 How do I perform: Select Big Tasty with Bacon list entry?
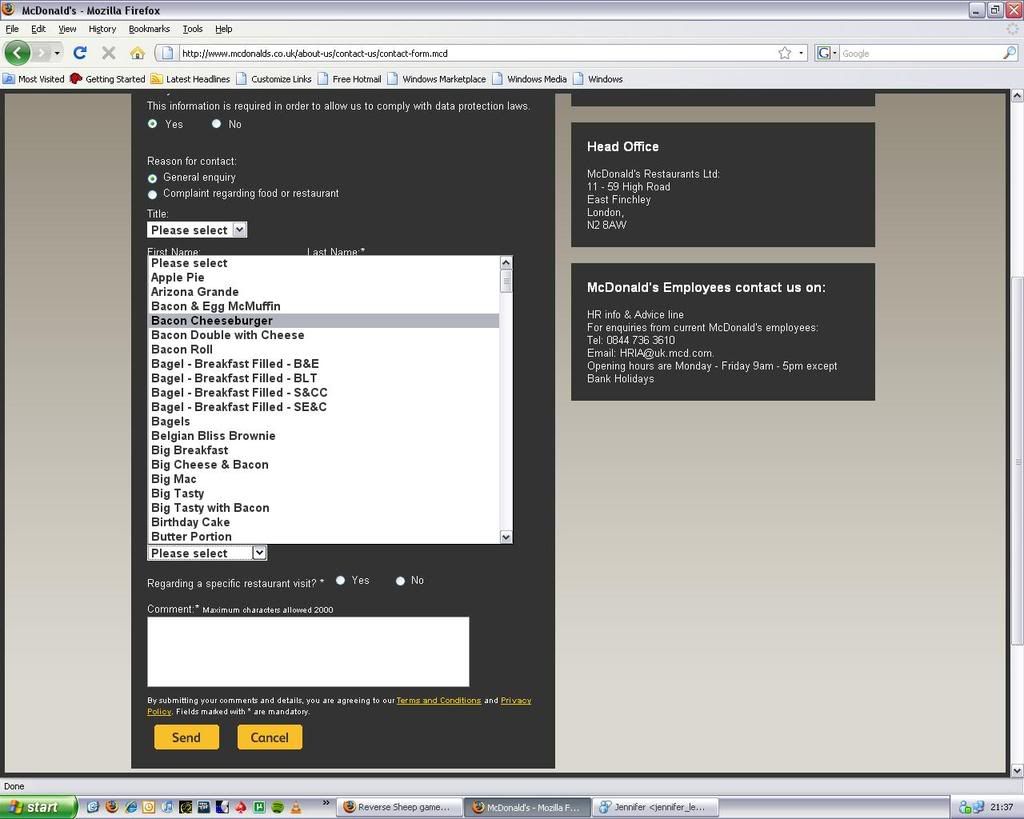click(323, 507)
